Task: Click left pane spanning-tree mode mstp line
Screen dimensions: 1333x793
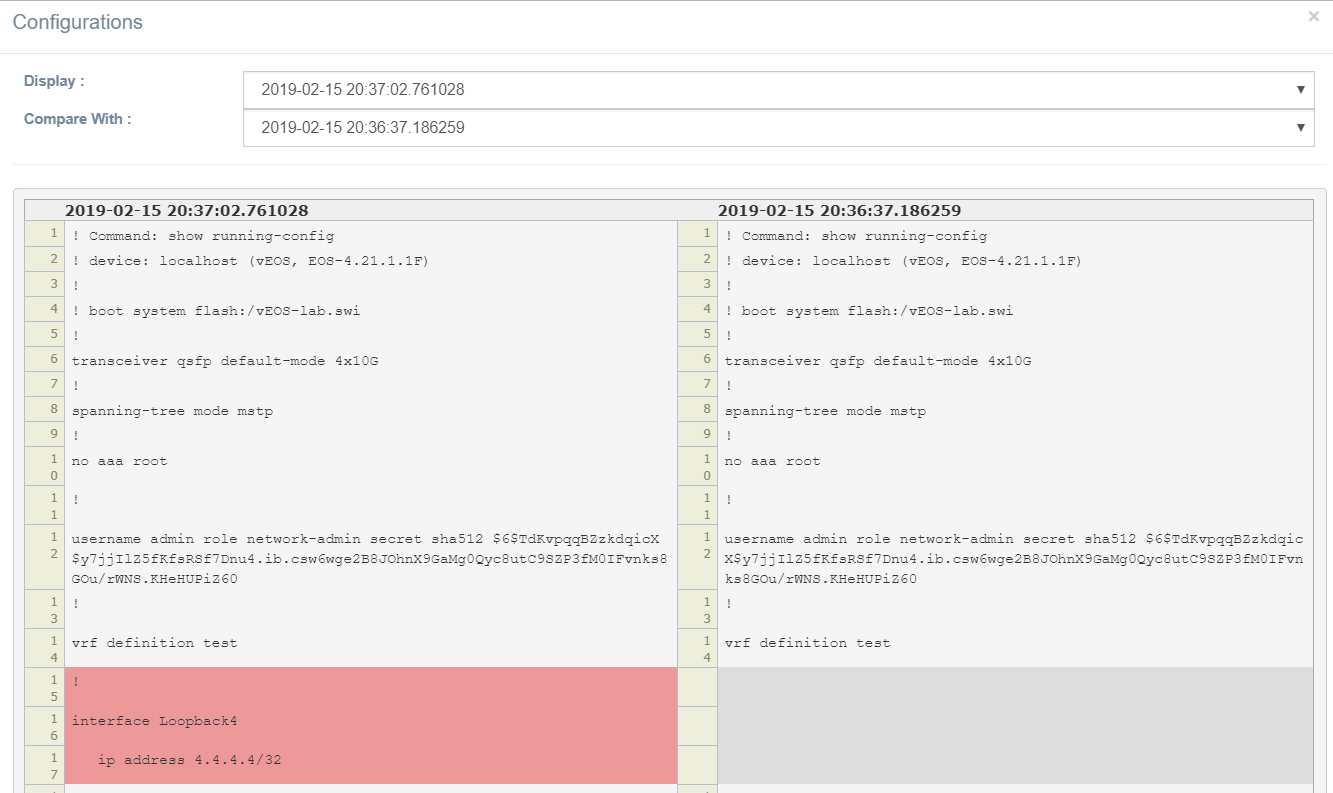Action: tap(172, 411)
